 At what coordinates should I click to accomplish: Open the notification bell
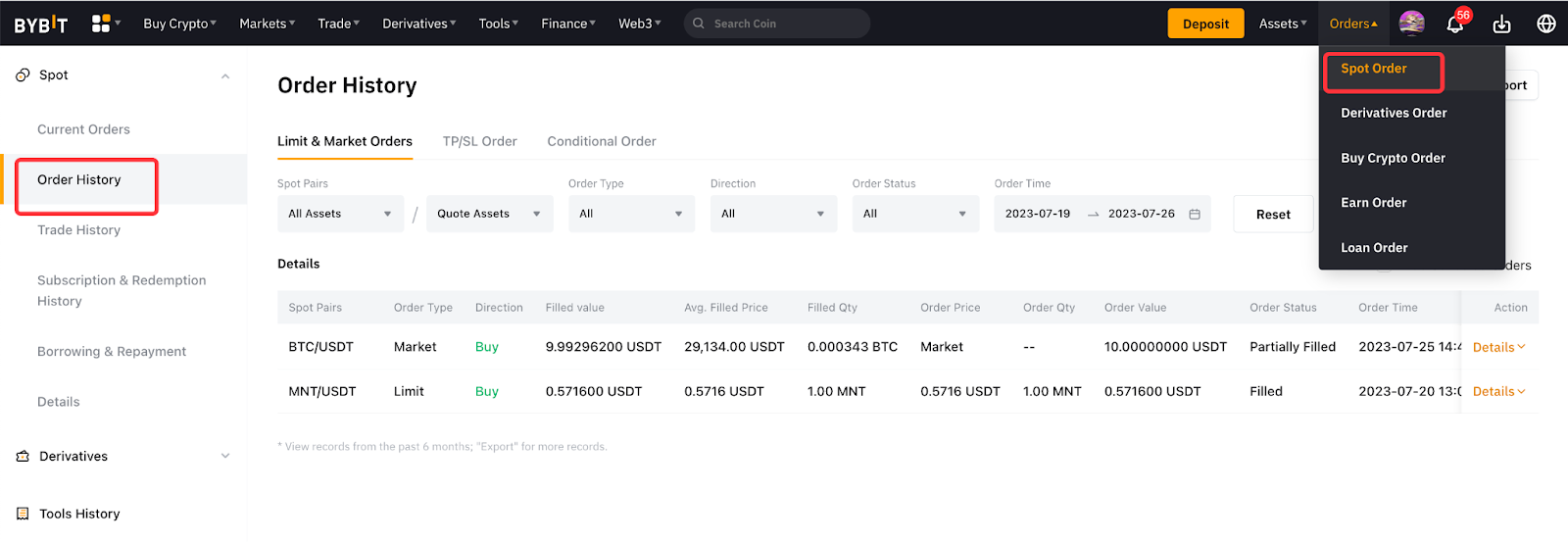pos(1455,25)
